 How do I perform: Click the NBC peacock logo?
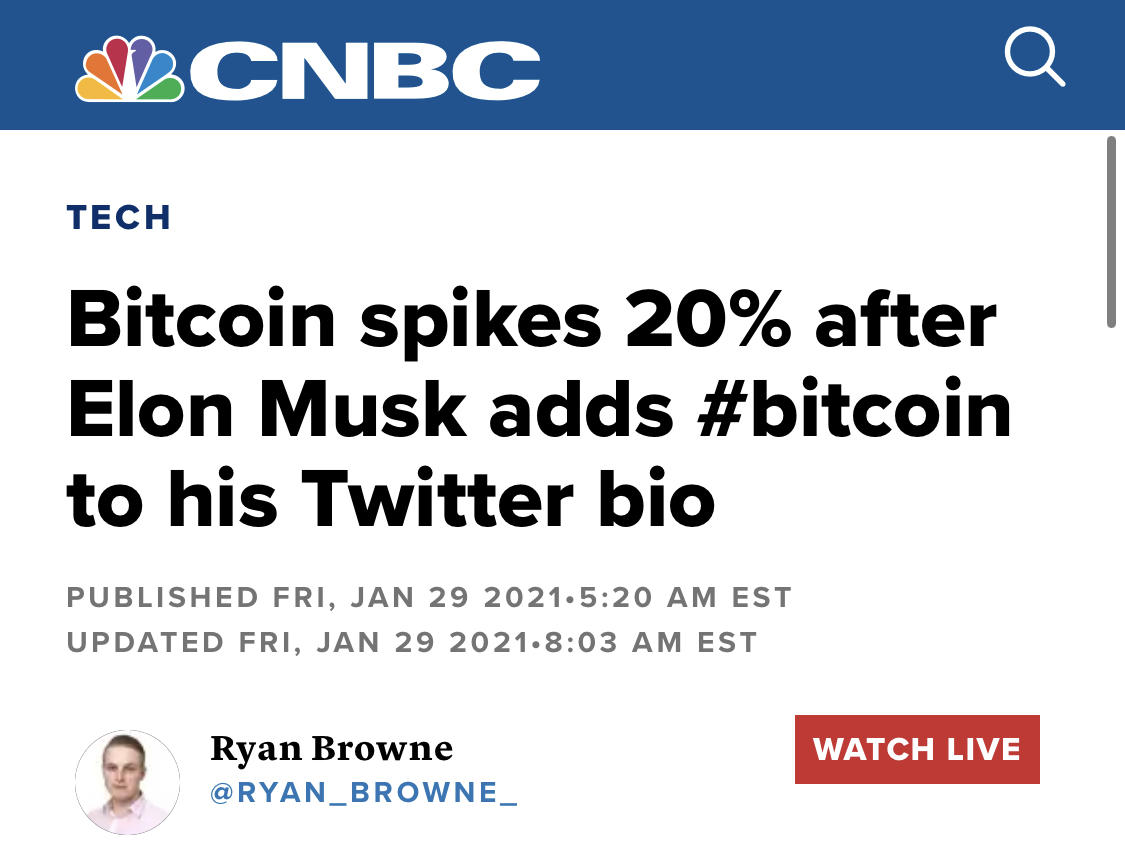click(130, 68)
